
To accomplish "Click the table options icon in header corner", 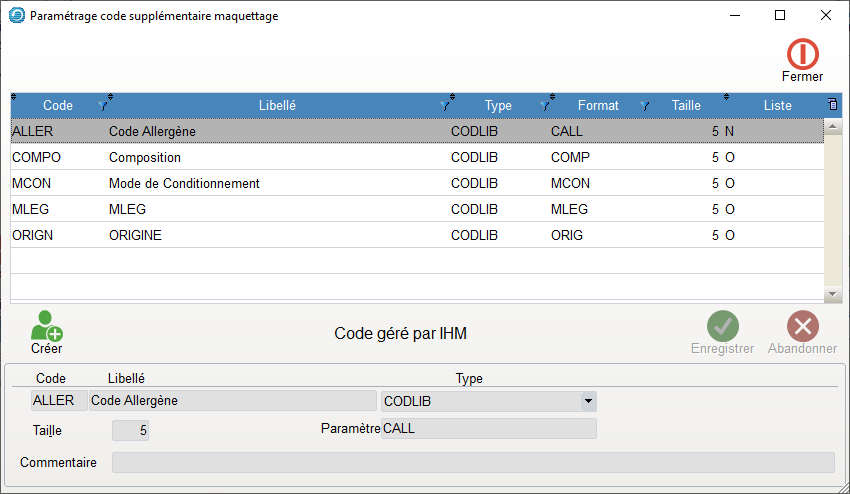I will point(833,105).
